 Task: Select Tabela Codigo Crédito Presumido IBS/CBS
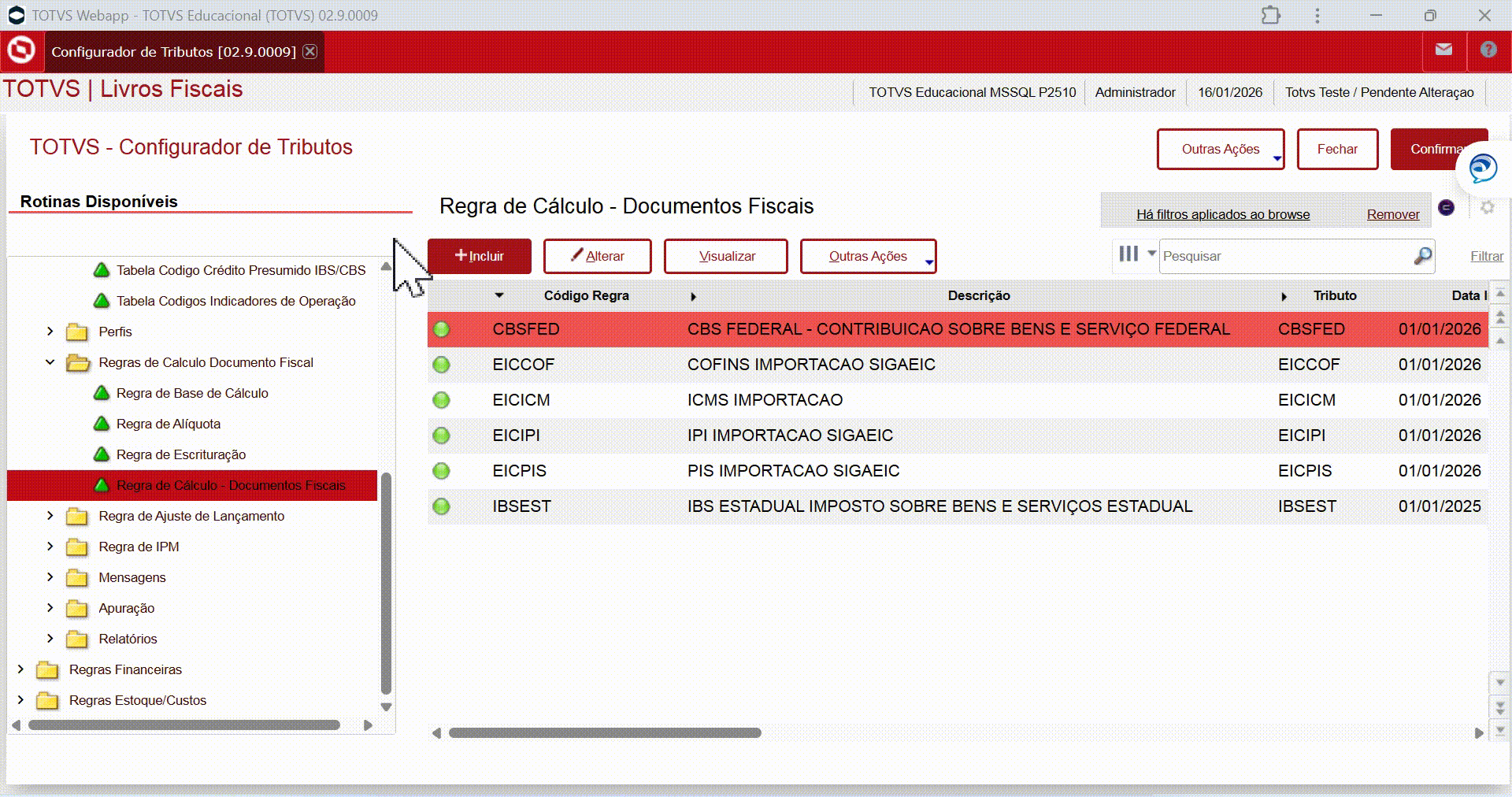click(x=241, y=270)
